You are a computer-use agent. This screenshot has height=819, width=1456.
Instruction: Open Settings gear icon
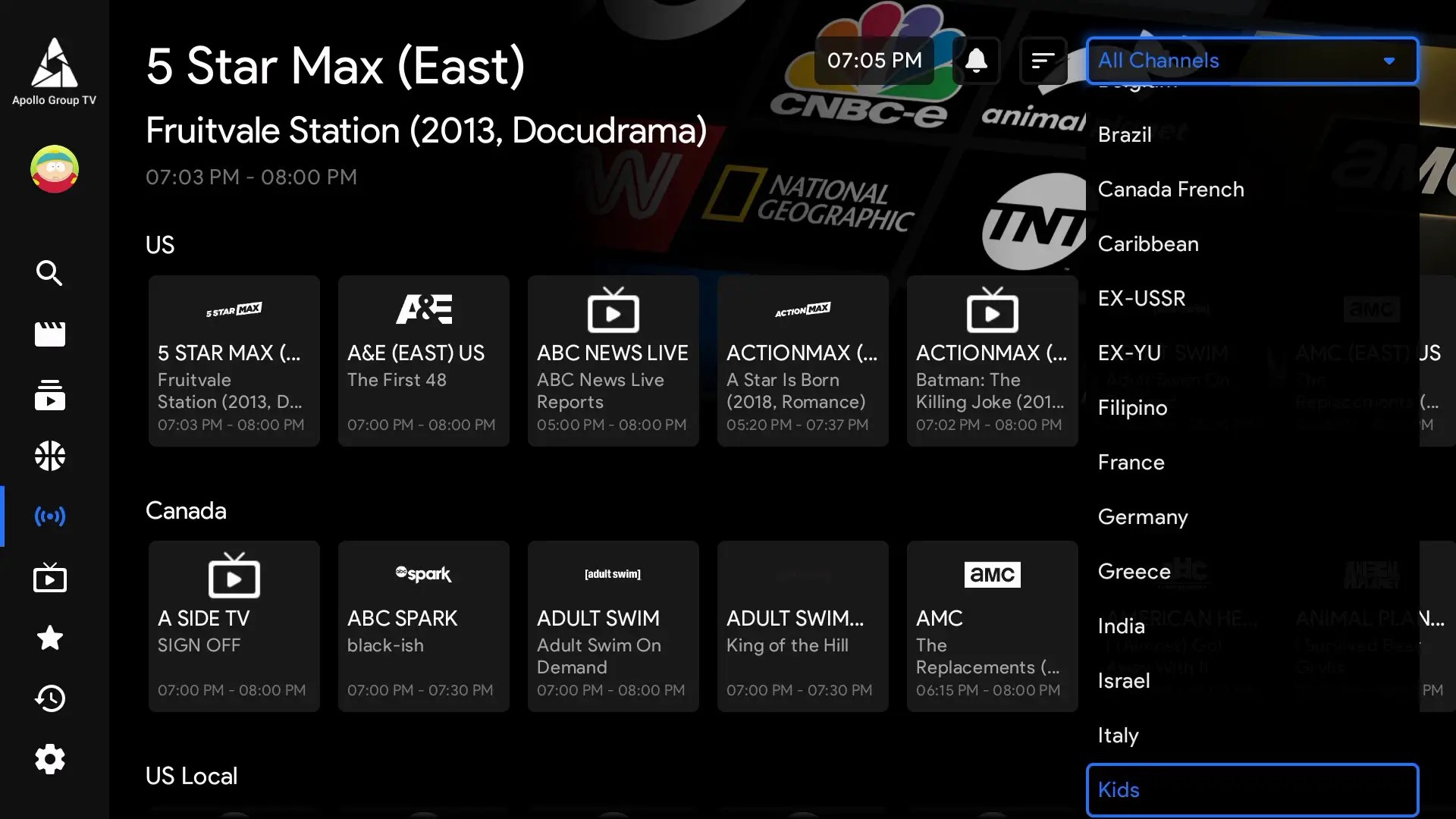tap(49, 759)
